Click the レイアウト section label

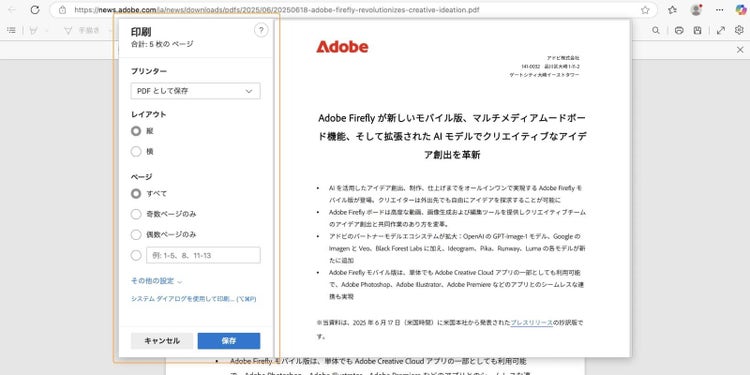coord(148,115)
